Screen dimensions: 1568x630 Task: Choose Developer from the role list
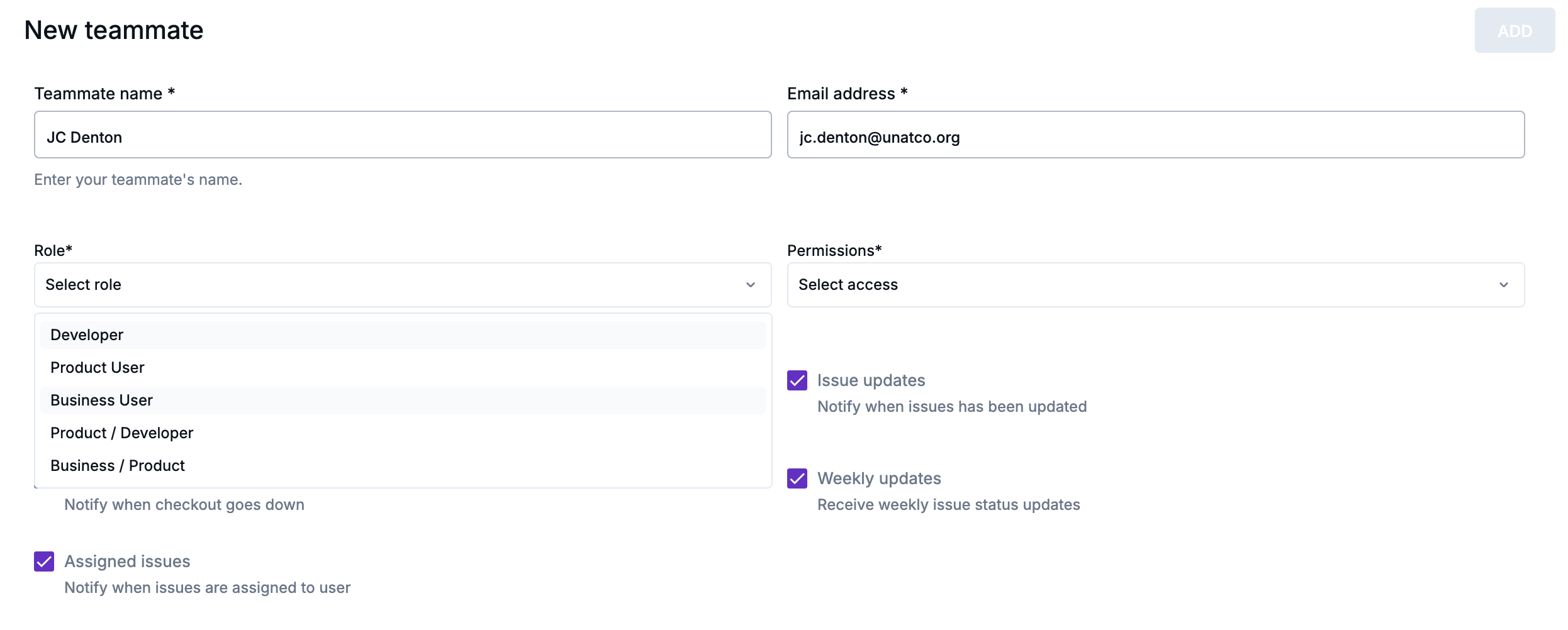(x=87, y=335)
